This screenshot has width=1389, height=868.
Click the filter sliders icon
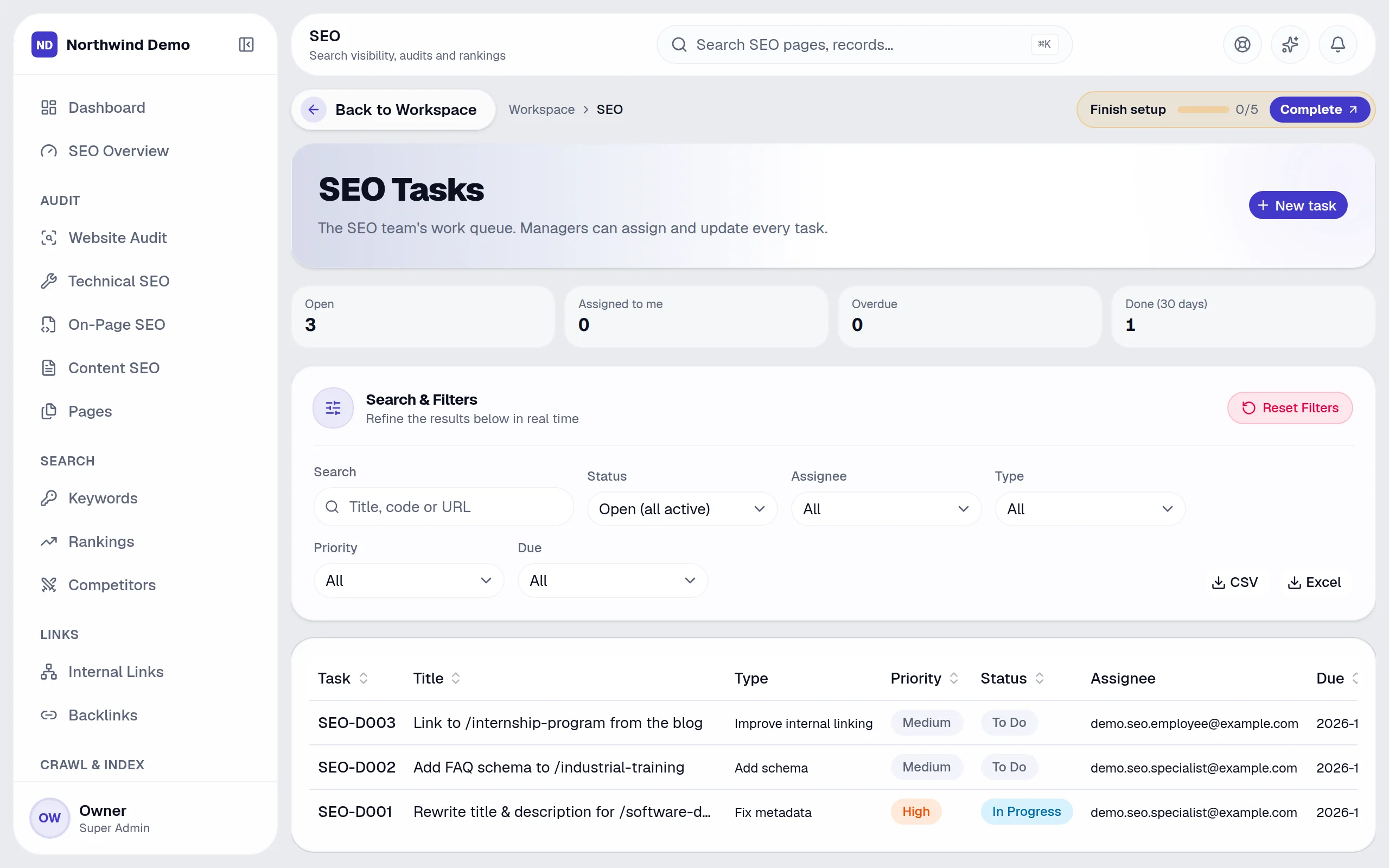pos(333,407)
